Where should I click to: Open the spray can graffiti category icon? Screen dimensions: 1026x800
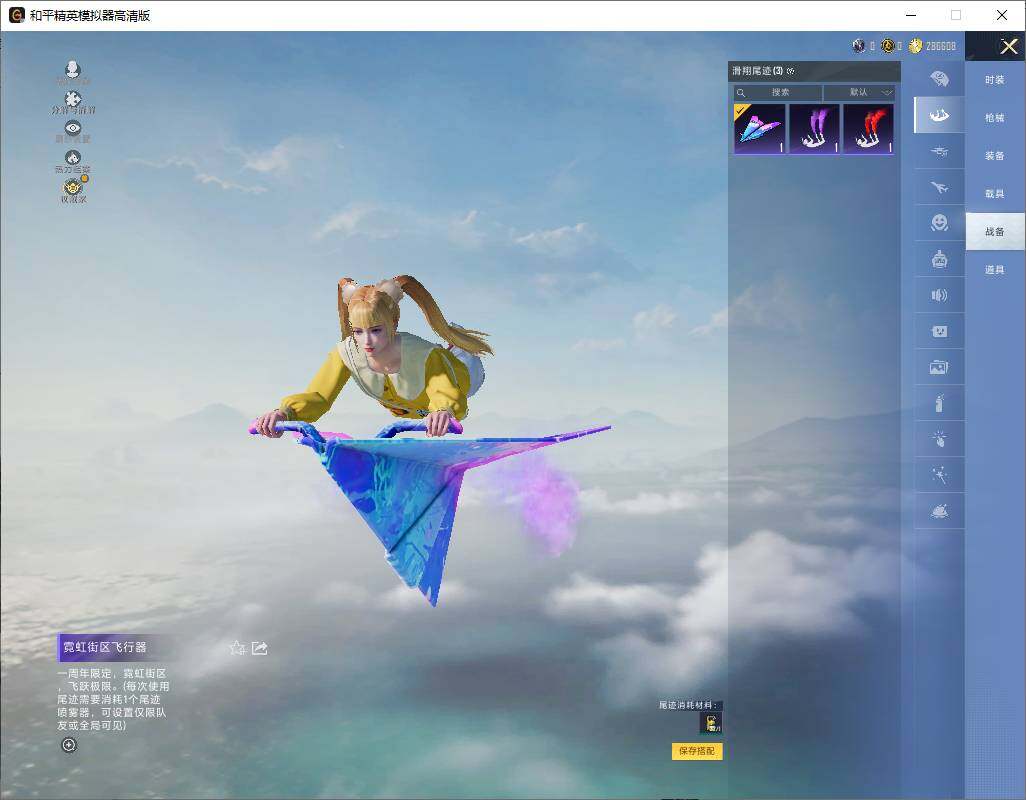(x=940, y=404)
